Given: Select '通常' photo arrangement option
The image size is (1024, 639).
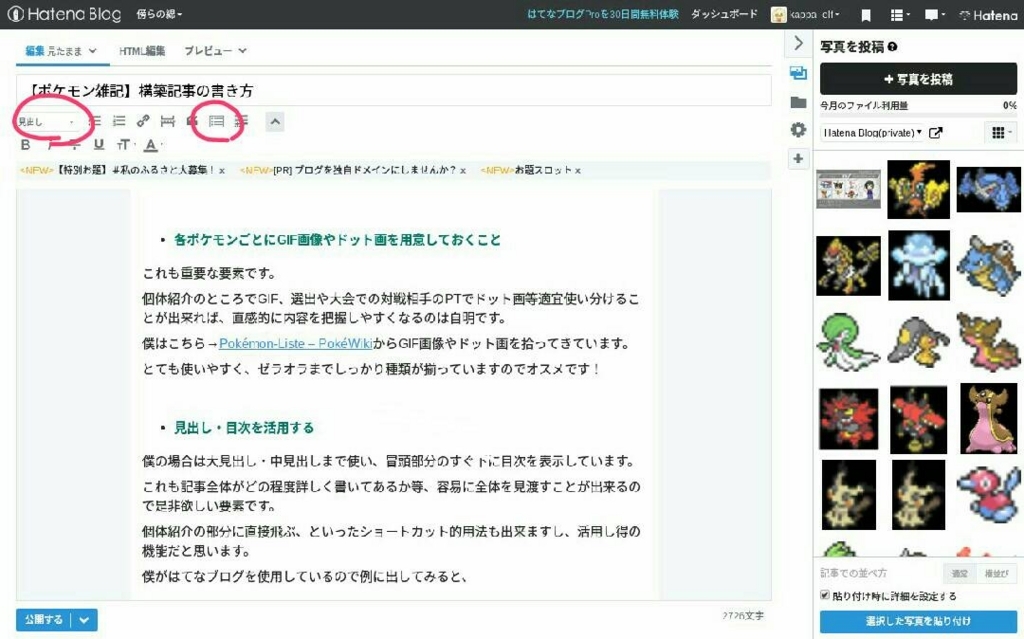Looking at the screenshot, I should point(960,573).
